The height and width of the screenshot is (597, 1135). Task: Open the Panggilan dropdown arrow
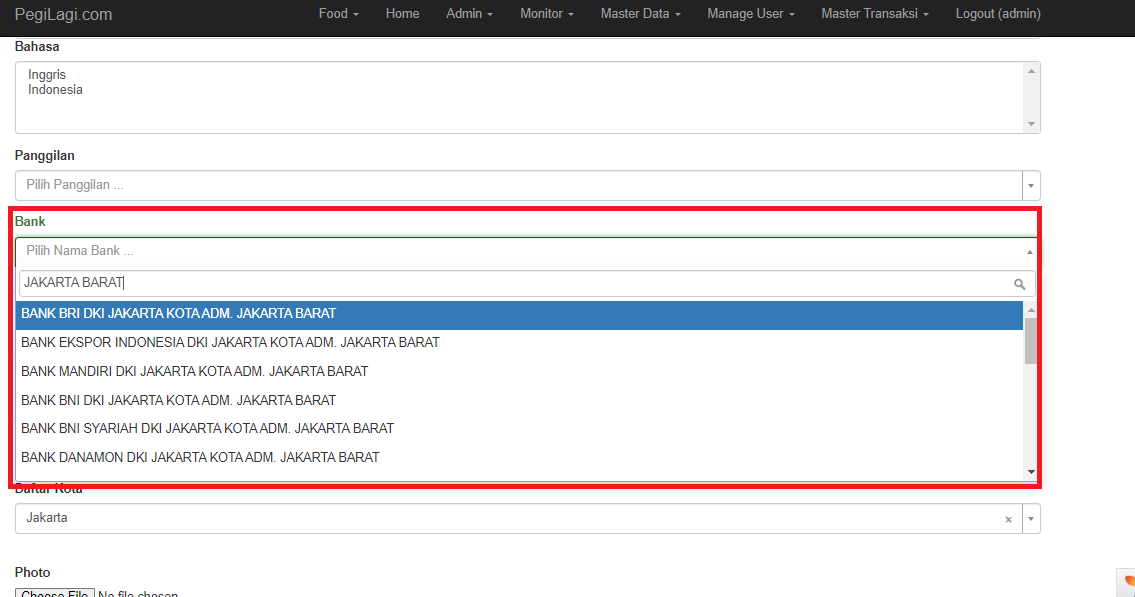pyautogui.click(x=1031, y=186)
